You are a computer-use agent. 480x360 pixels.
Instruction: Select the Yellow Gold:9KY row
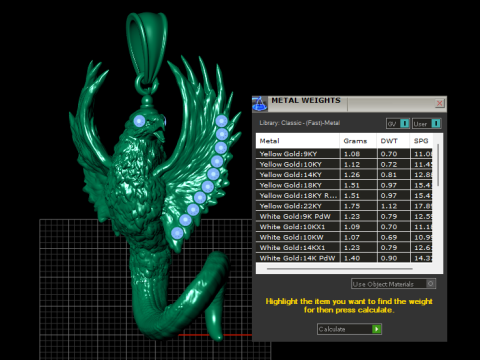click(x=344, y=154)
